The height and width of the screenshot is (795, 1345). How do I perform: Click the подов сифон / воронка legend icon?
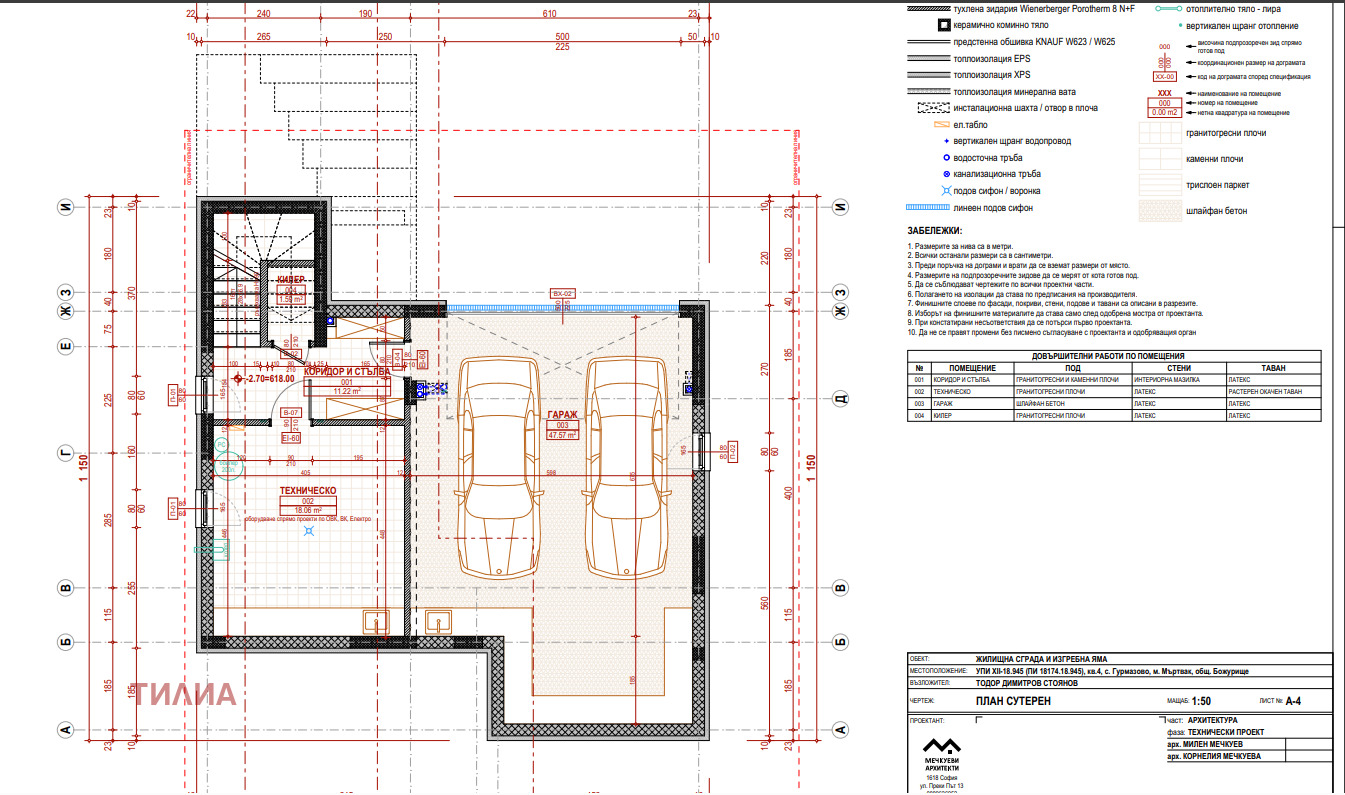tap(942, 191)
